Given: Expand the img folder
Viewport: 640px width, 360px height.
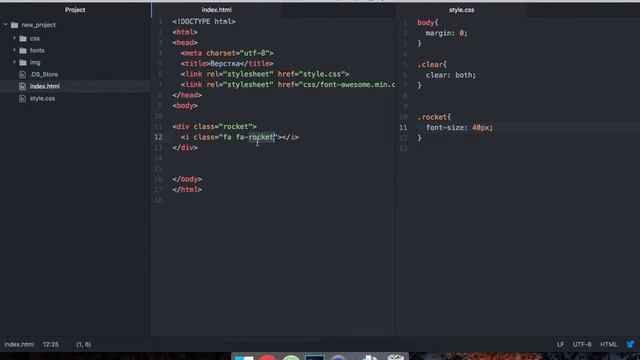Looking at the screenshot, I should point(14,62).
